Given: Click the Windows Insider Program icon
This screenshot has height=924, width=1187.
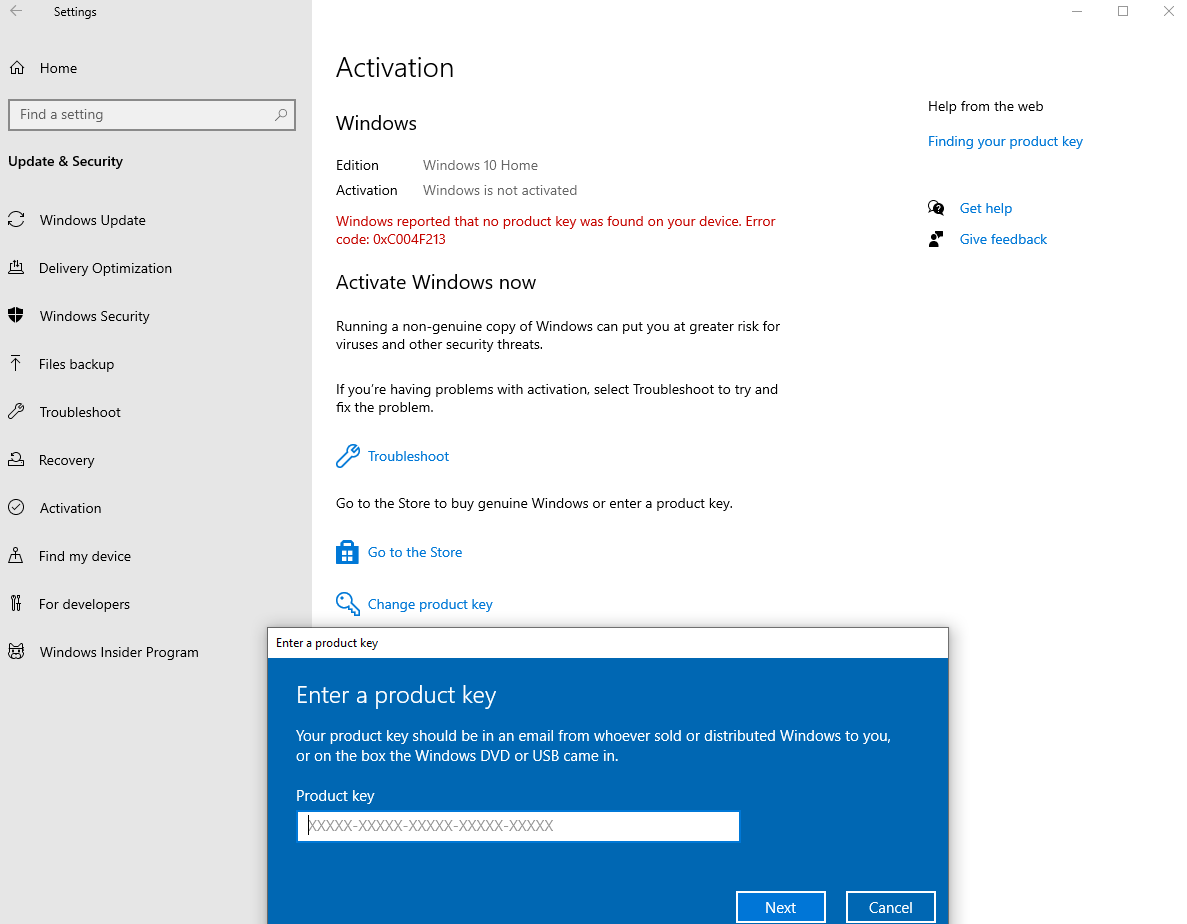Looking at the screenshot, I should [18, 652].
